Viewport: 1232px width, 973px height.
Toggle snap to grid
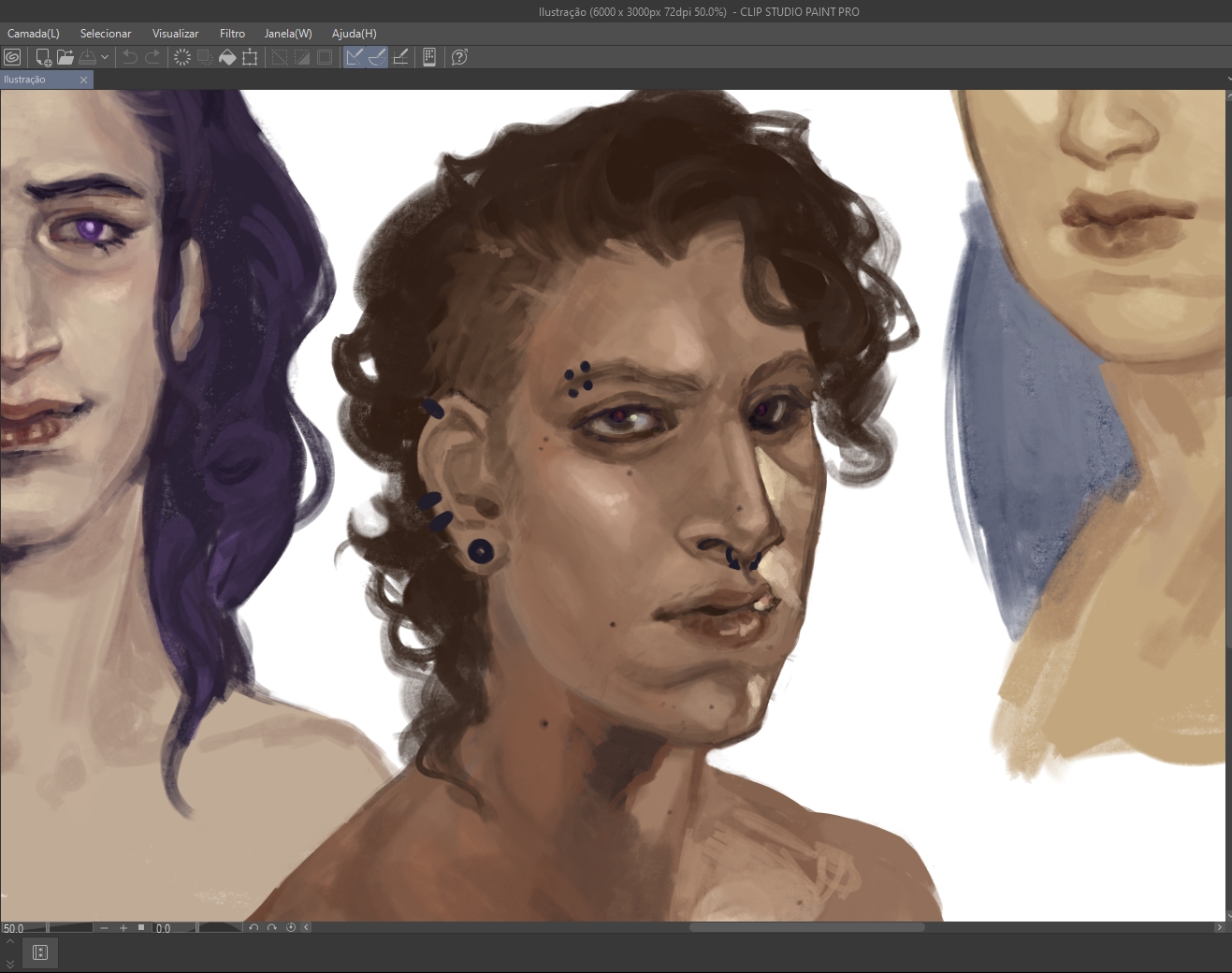tap(400, 57)
